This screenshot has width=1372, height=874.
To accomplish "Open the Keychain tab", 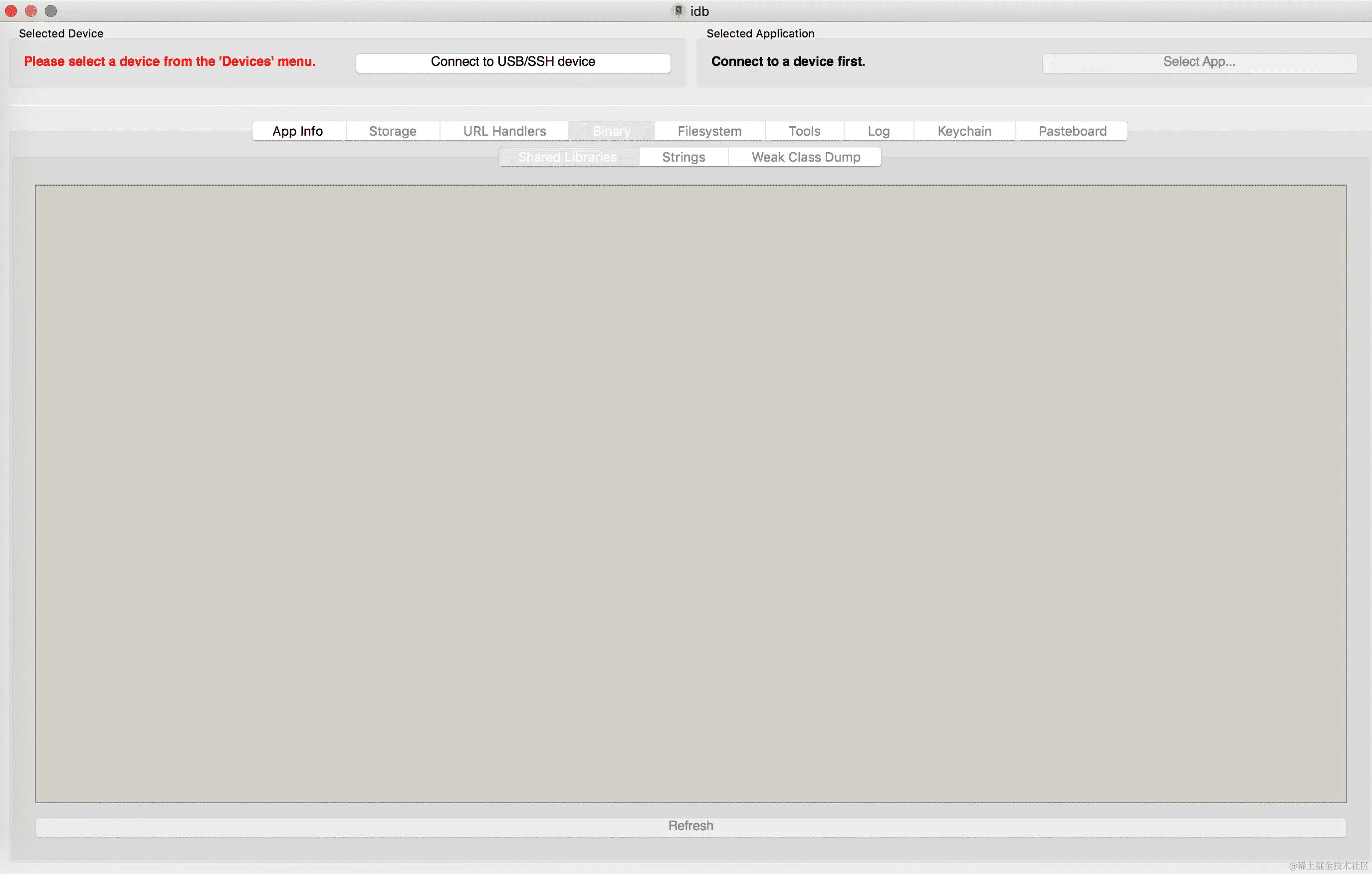I will (x=964, y=131).
